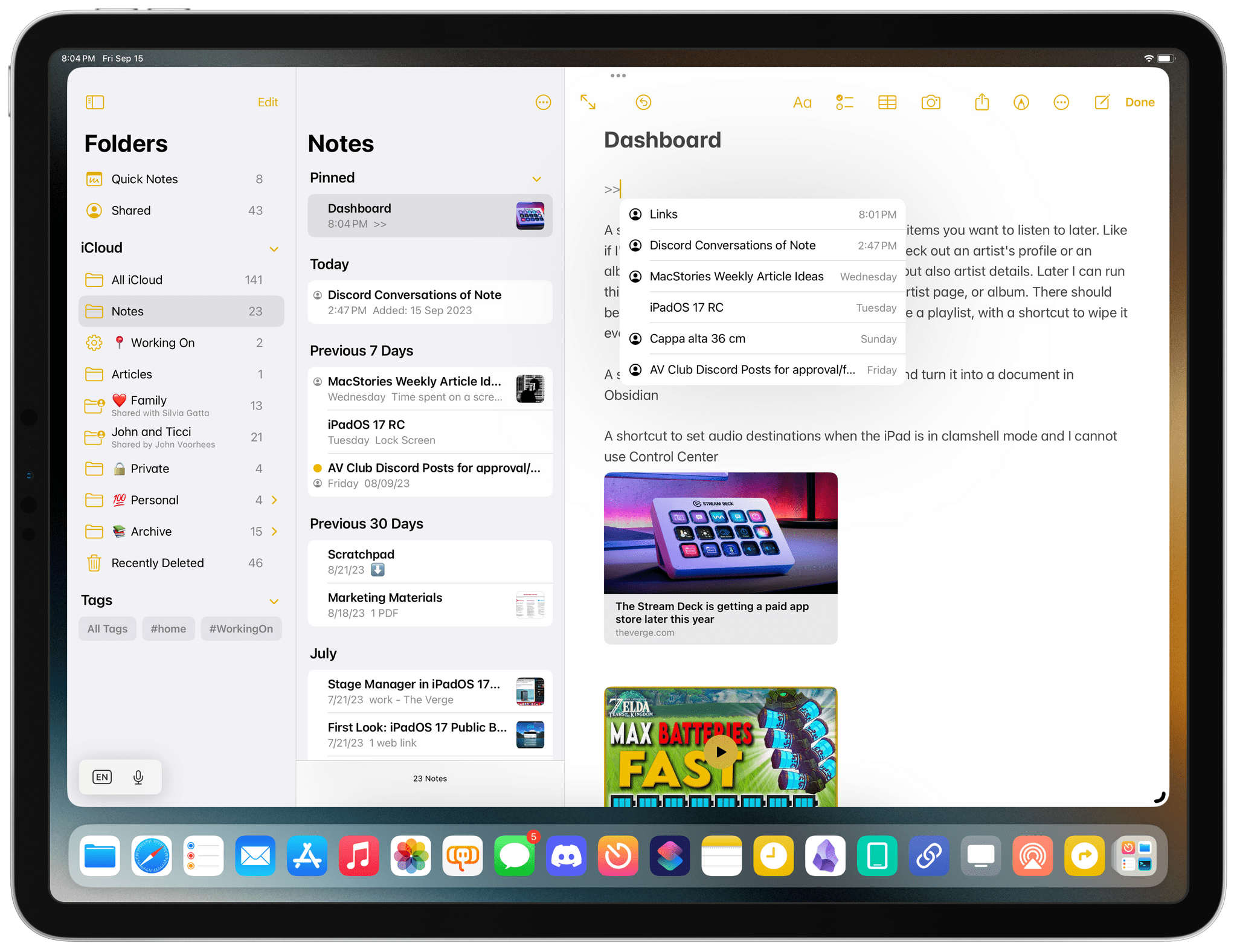1237x952 pixels.
Task: Open the Notes list more options menu
Action: [543, 102]
